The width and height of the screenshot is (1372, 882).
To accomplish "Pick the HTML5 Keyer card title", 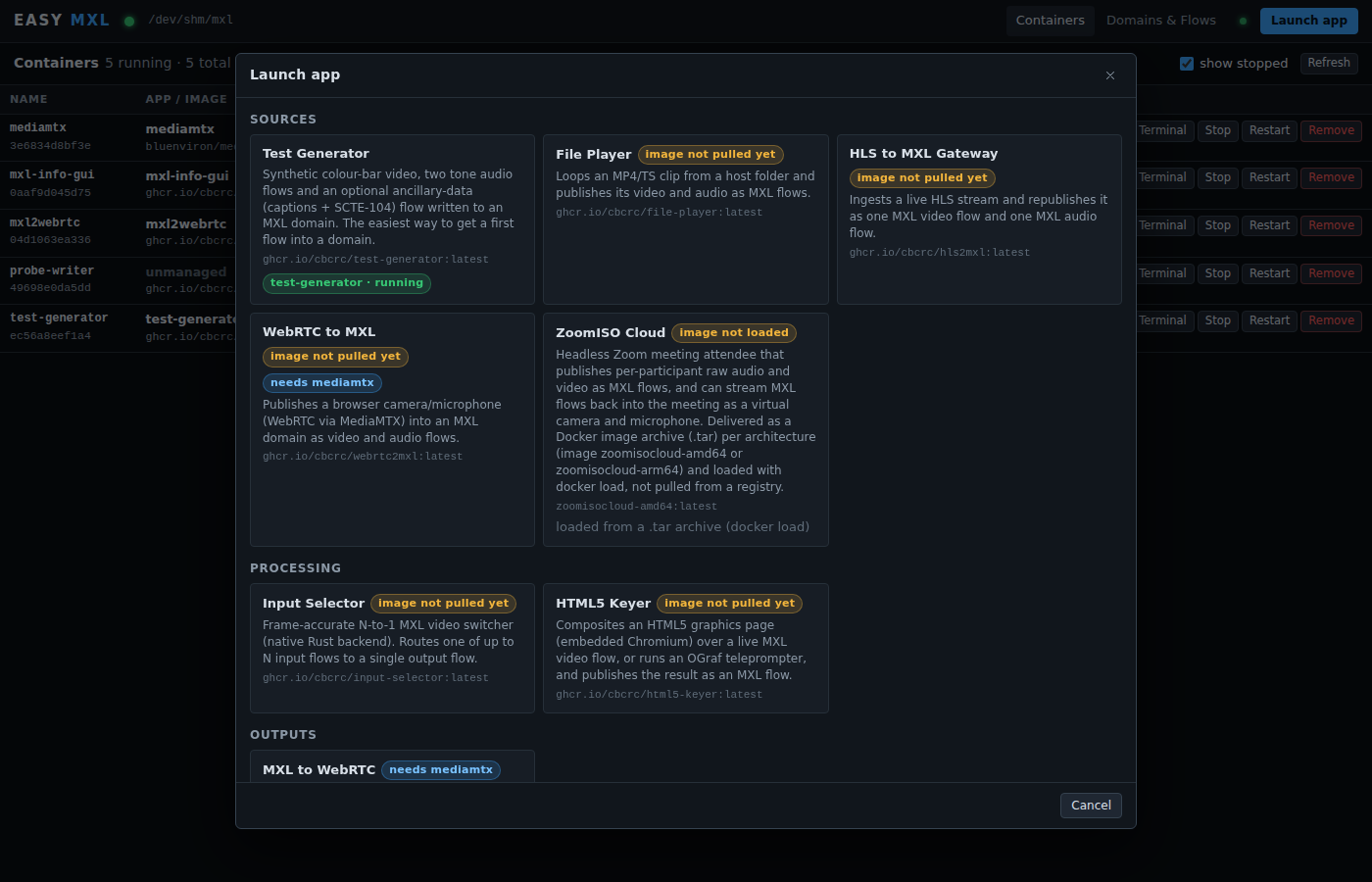I will click(x=603, y=604).
